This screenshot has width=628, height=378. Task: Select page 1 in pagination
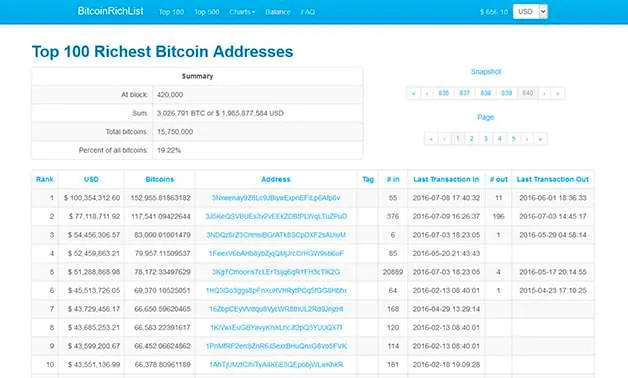458,139
